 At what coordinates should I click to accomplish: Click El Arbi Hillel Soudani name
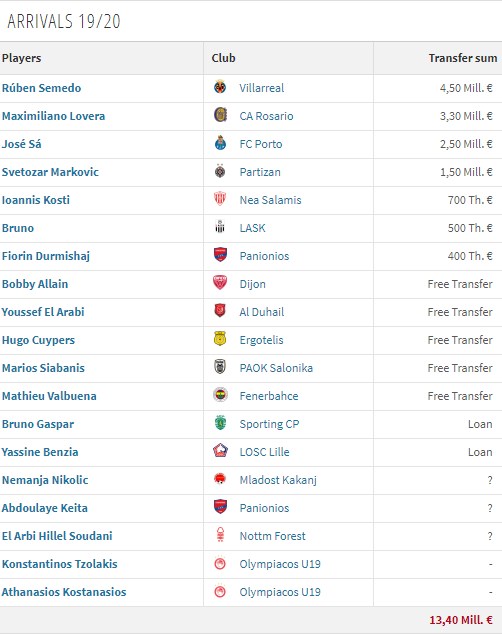coord(57,536)
